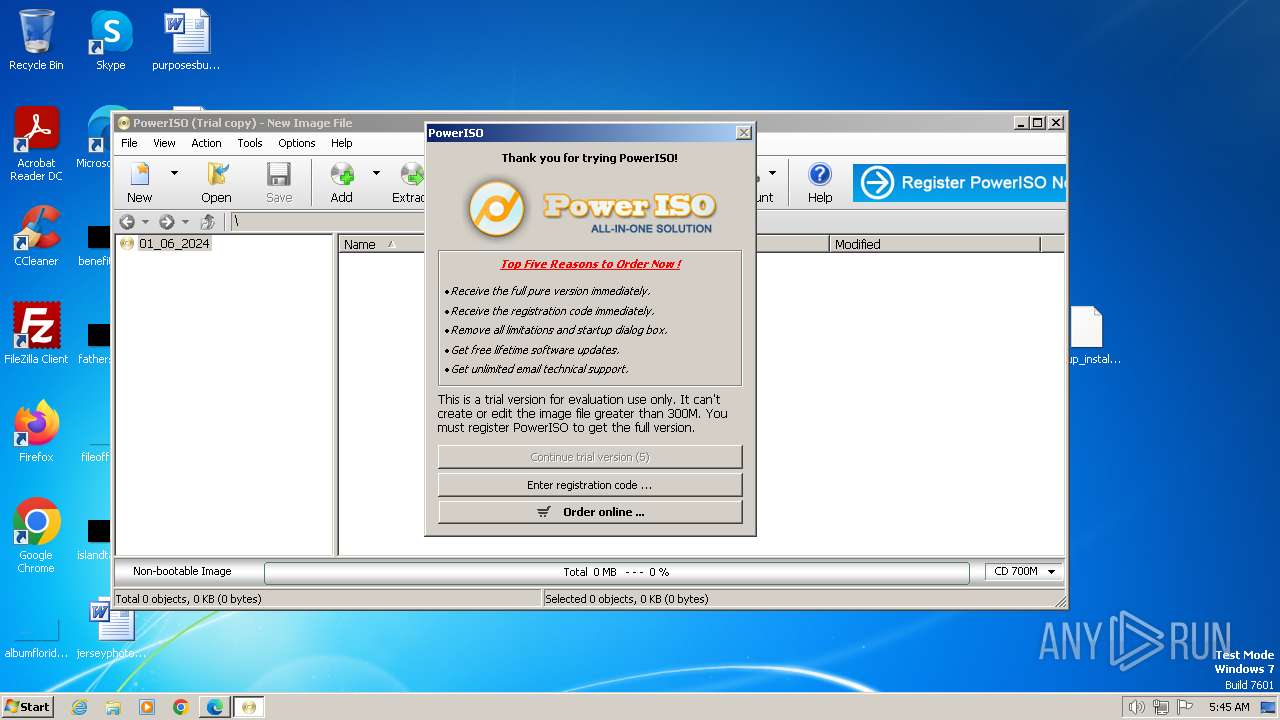1280x720 pixels.
Task: Open the View menu
Action: pos(164,143)
